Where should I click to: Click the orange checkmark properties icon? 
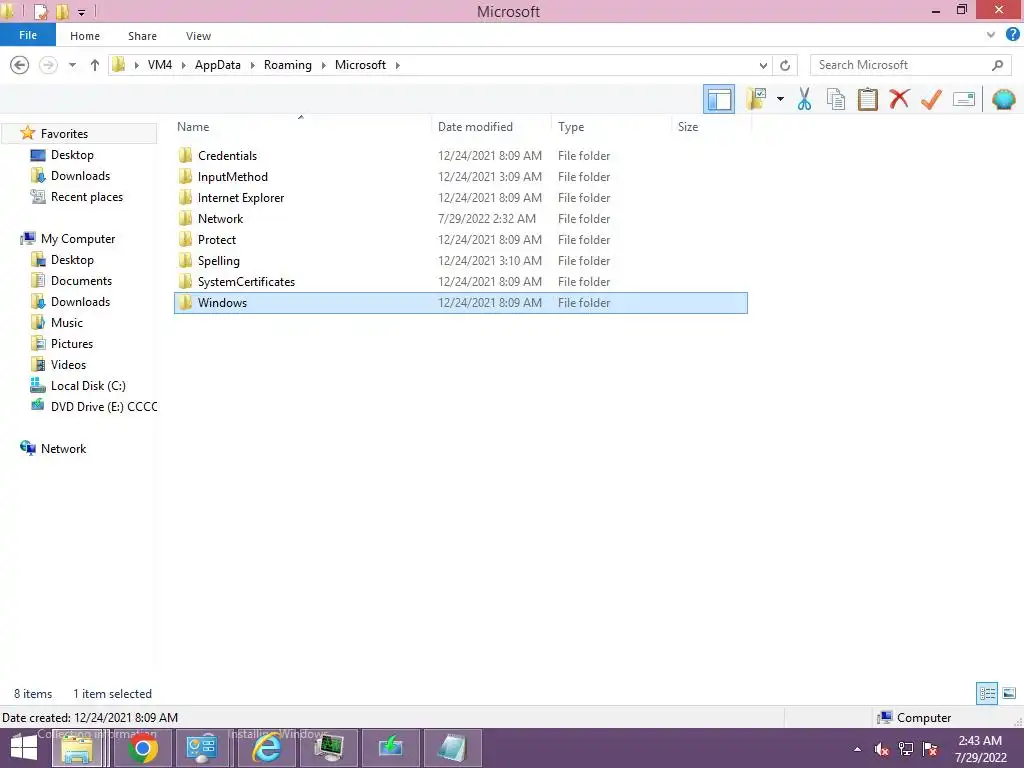pos(931,99)
